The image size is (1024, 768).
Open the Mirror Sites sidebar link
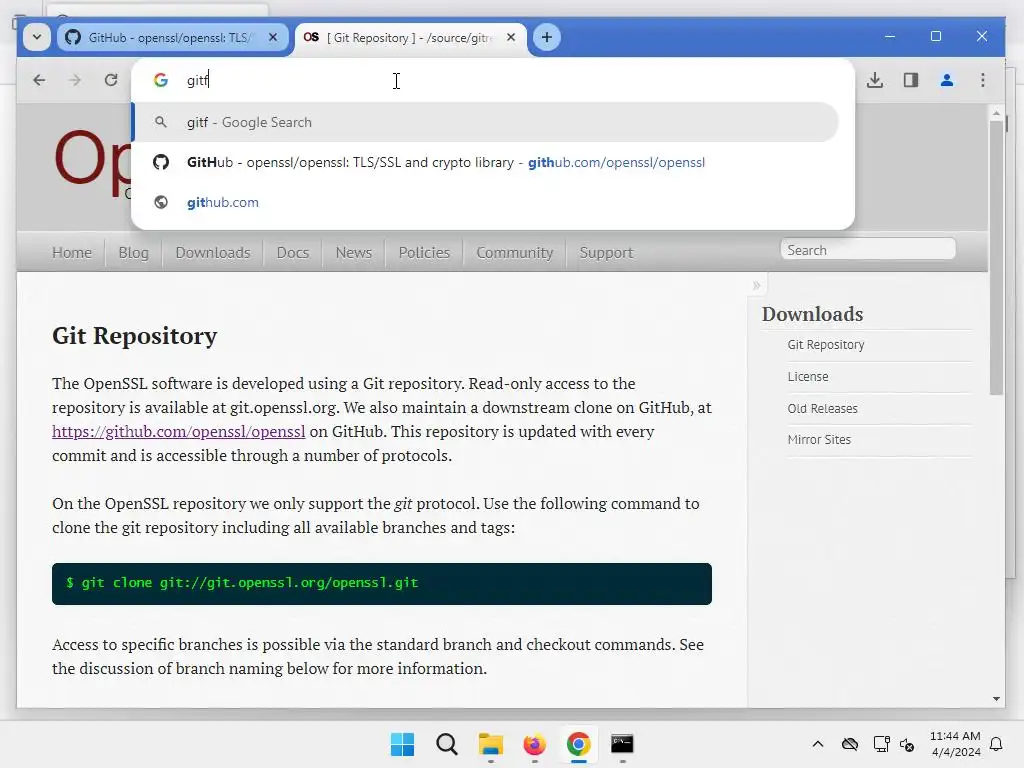819,440
